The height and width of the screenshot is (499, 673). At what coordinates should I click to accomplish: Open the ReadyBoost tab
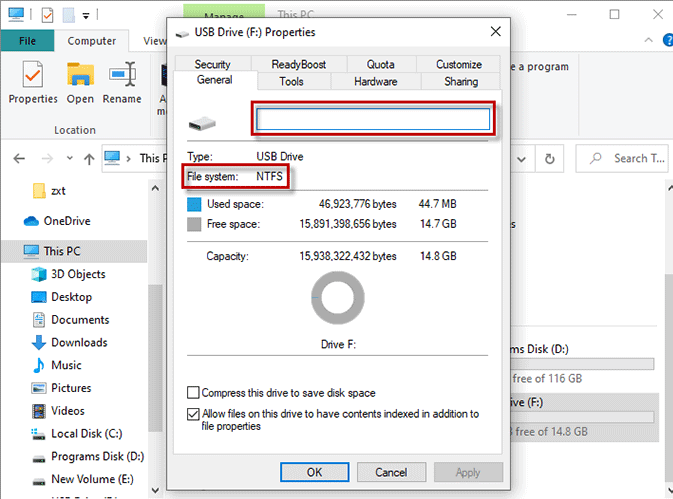(x=299, y=64)
